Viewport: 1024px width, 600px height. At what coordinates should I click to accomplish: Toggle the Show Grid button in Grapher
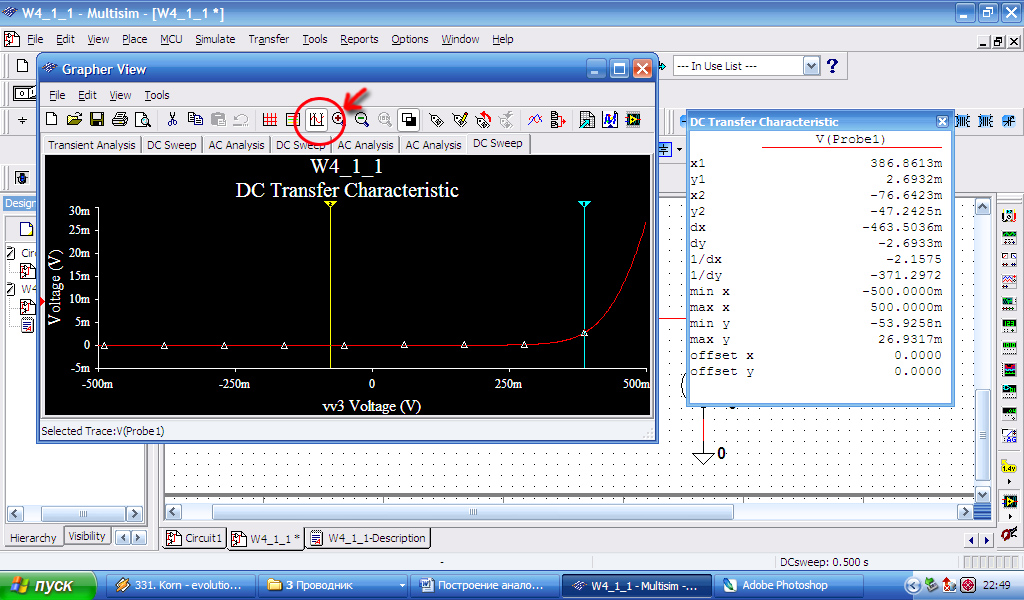click(x=270, y=119)
